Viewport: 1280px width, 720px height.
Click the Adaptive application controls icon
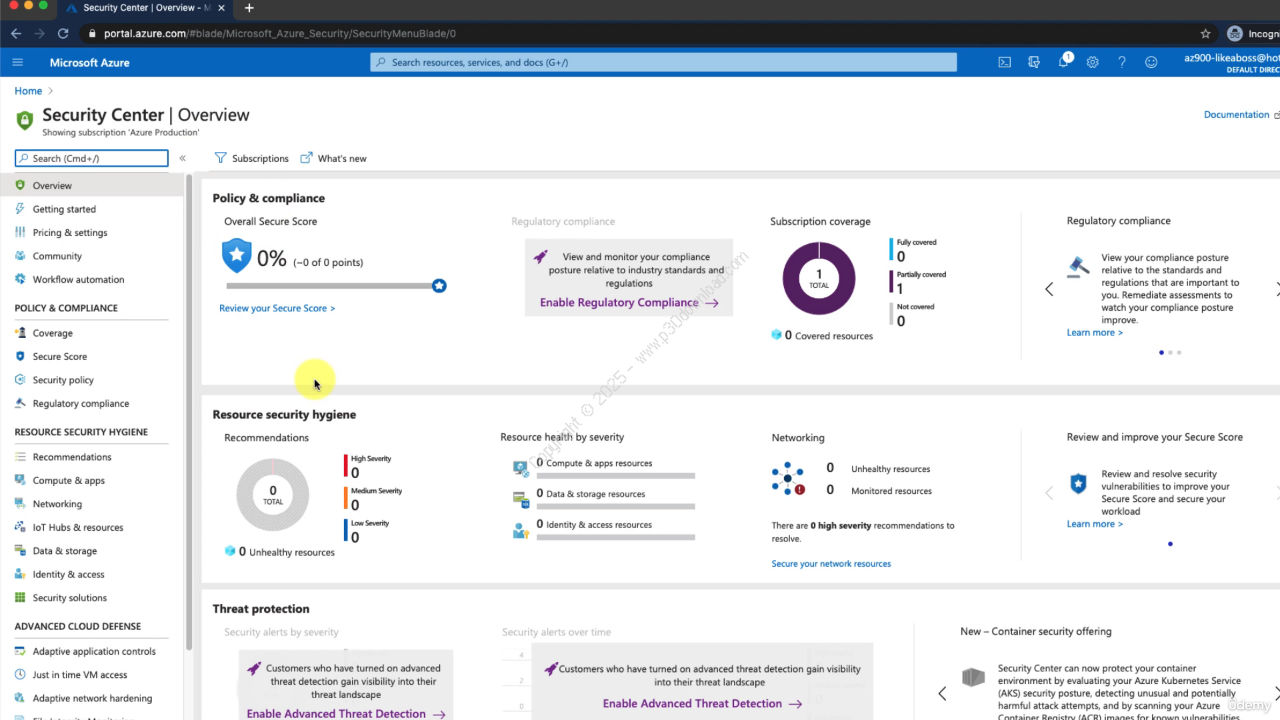click(x=21, y=651)
